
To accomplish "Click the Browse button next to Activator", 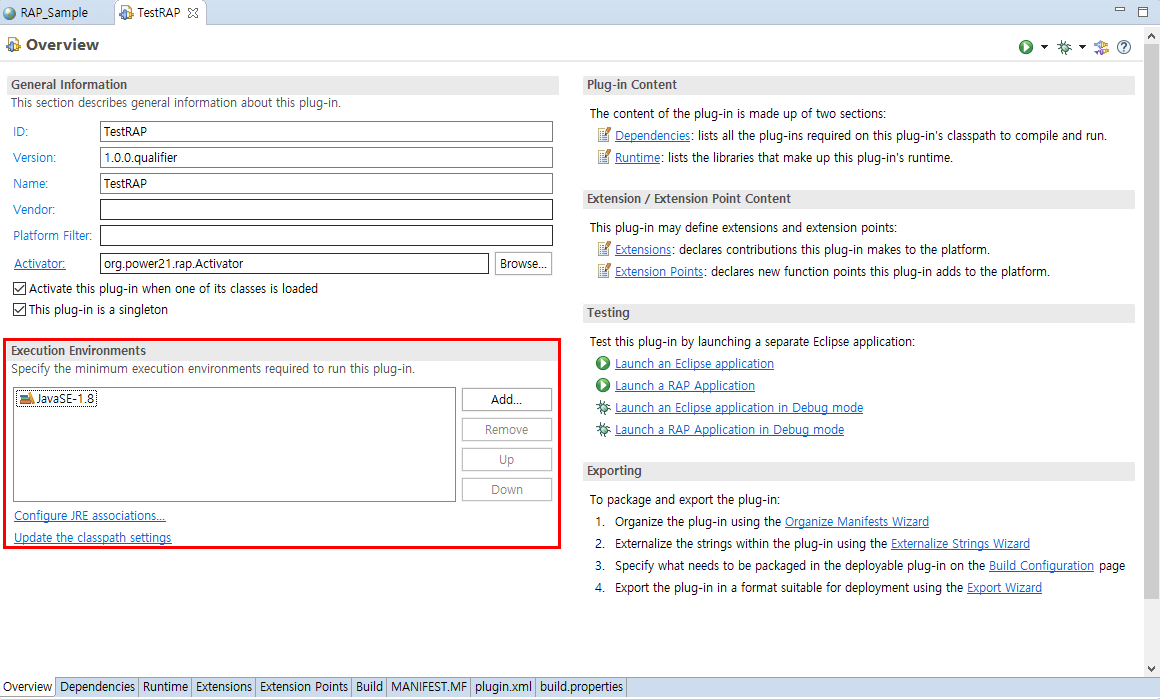I will (x=523, y=263).
